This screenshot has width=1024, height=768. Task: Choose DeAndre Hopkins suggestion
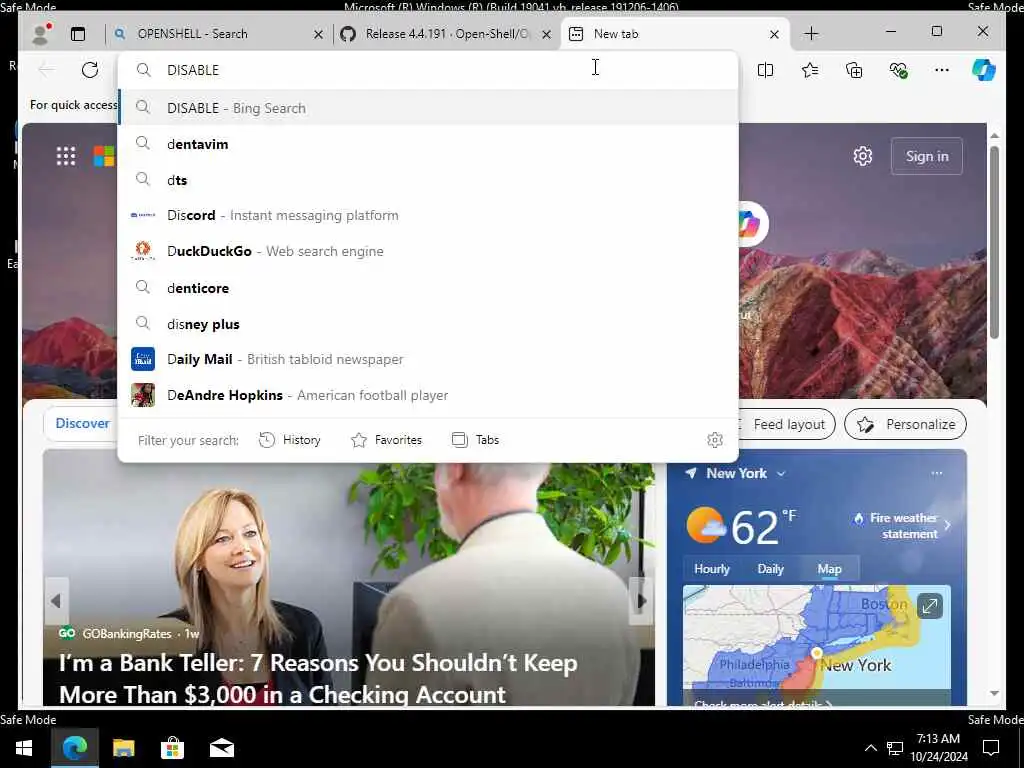[x=428, y=395]
